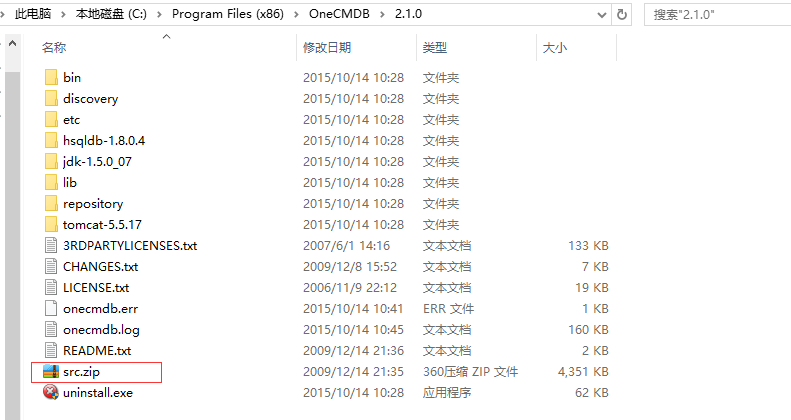Screen dimensions: 791x420
Task: Expand the 本地磁盘 (C:) breadcrumb chevron
Action: click(x=159, y=15)
